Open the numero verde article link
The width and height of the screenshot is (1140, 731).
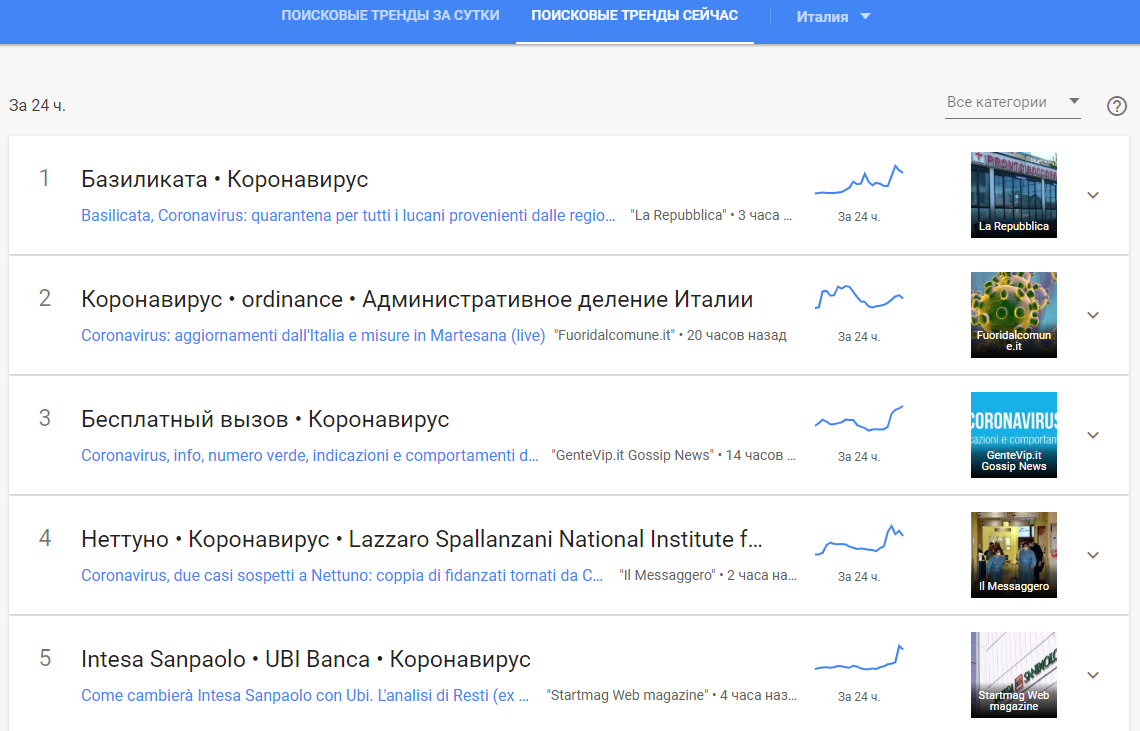pos(310,455)
